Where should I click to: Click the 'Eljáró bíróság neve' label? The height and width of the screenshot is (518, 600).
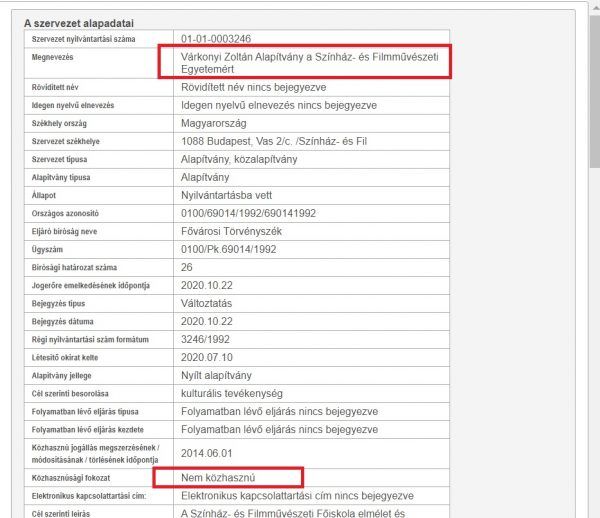64,231
